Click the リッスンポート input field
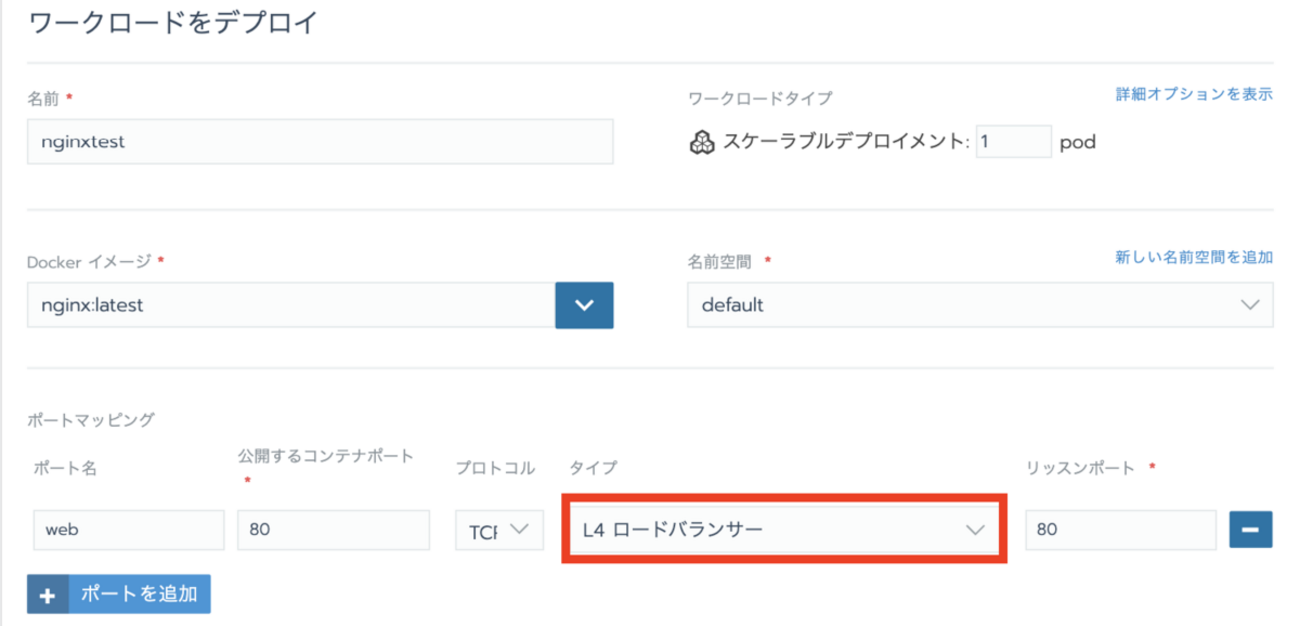Viewport: 1300px width, 626px height. [1120, 530]
